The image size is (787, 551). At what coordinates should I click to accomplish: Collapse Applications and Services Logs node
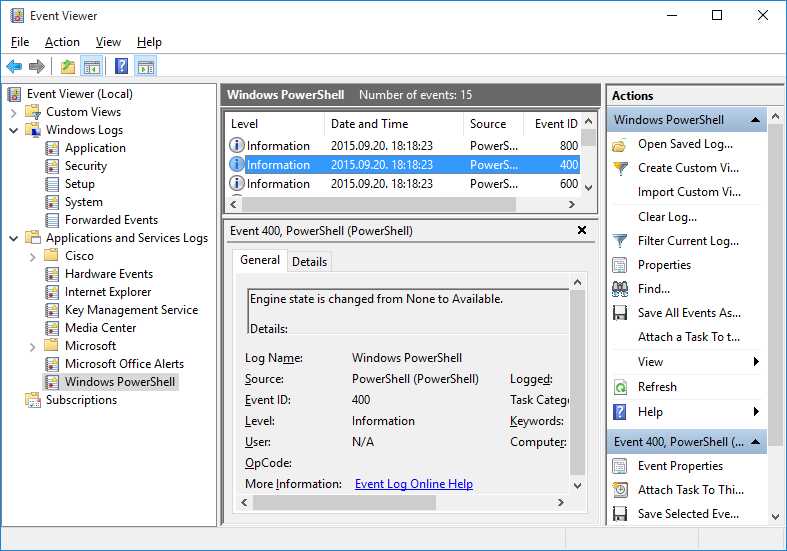[14, 238]
